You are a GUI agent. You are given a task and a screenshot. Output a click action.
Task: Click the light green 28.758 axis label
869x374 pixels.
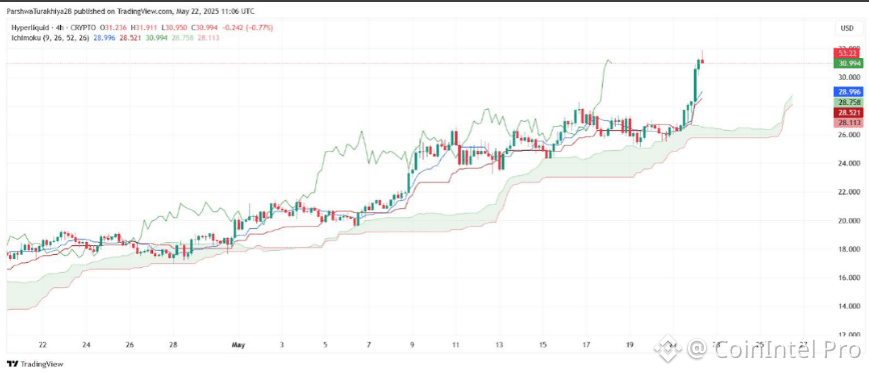pos(847,103)
